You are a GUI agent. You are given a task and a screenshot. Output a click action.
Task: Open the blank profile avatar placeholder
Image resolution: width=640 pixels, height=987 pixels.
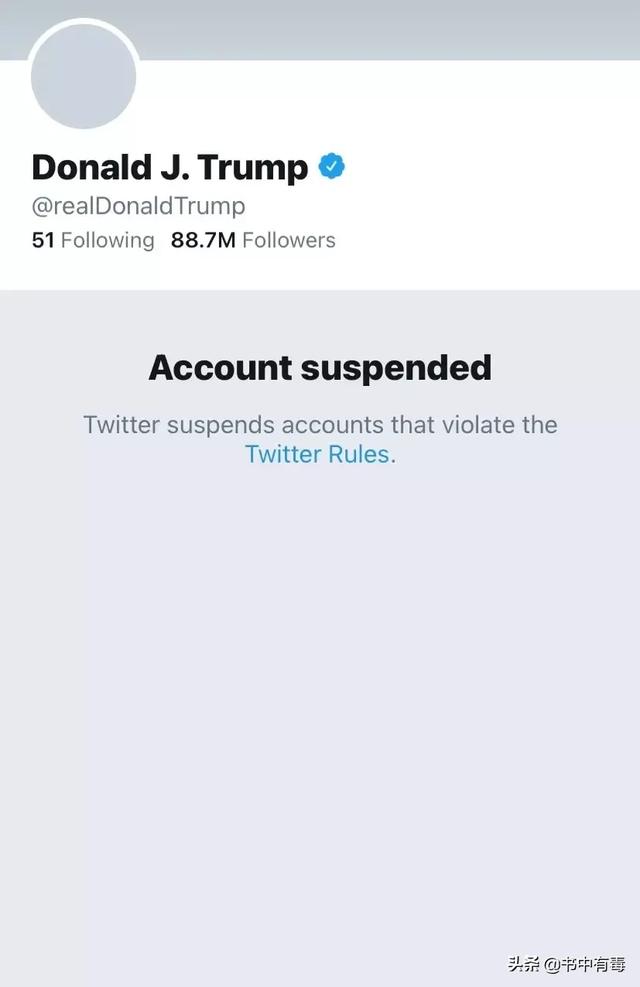(x=84, y=76)
